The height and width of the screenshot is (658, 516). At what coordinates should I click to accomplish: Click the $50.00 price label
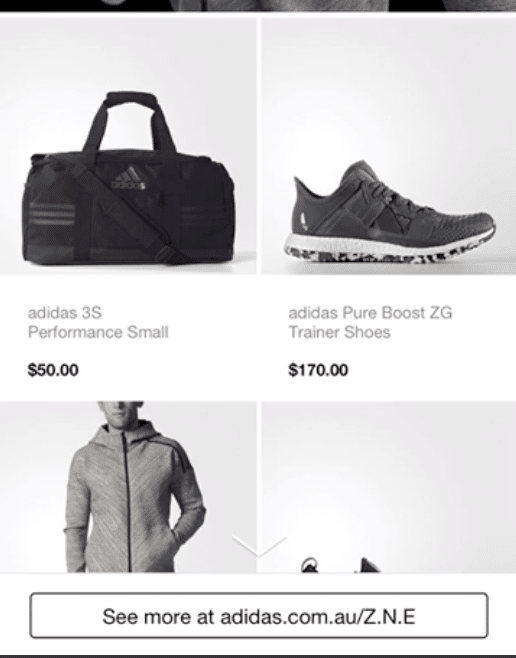pyautogui.click(x=53, y=370)
